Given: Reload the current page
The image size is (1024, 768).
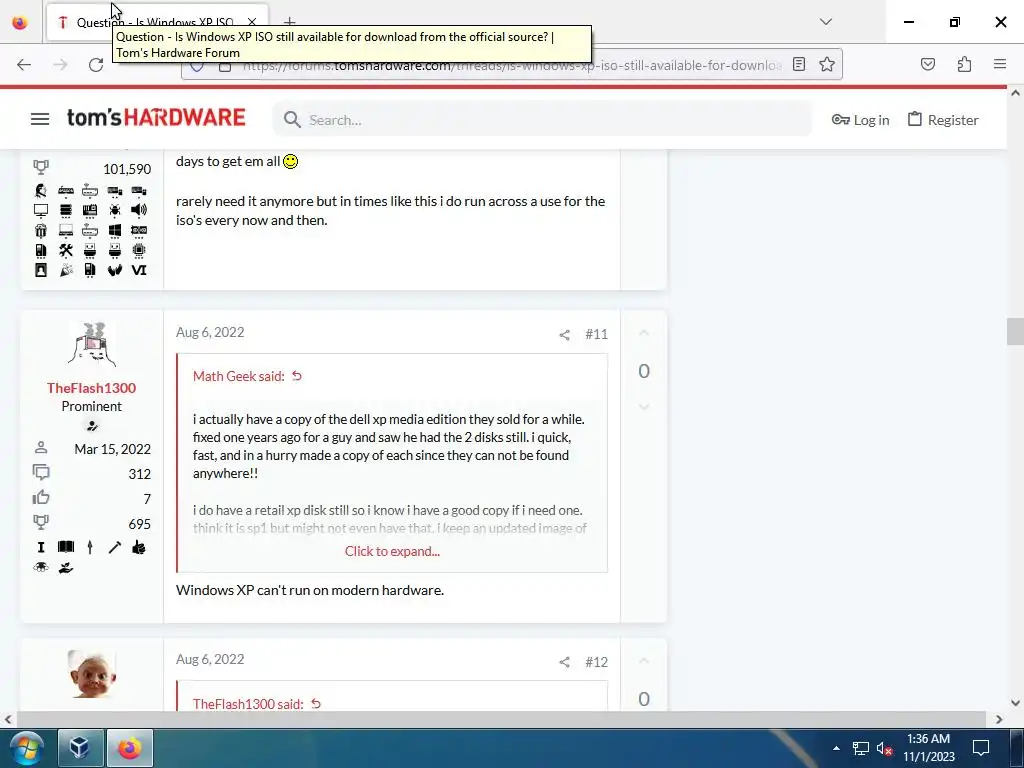Looking at the screenshot, I should click(x=96, y=65).
